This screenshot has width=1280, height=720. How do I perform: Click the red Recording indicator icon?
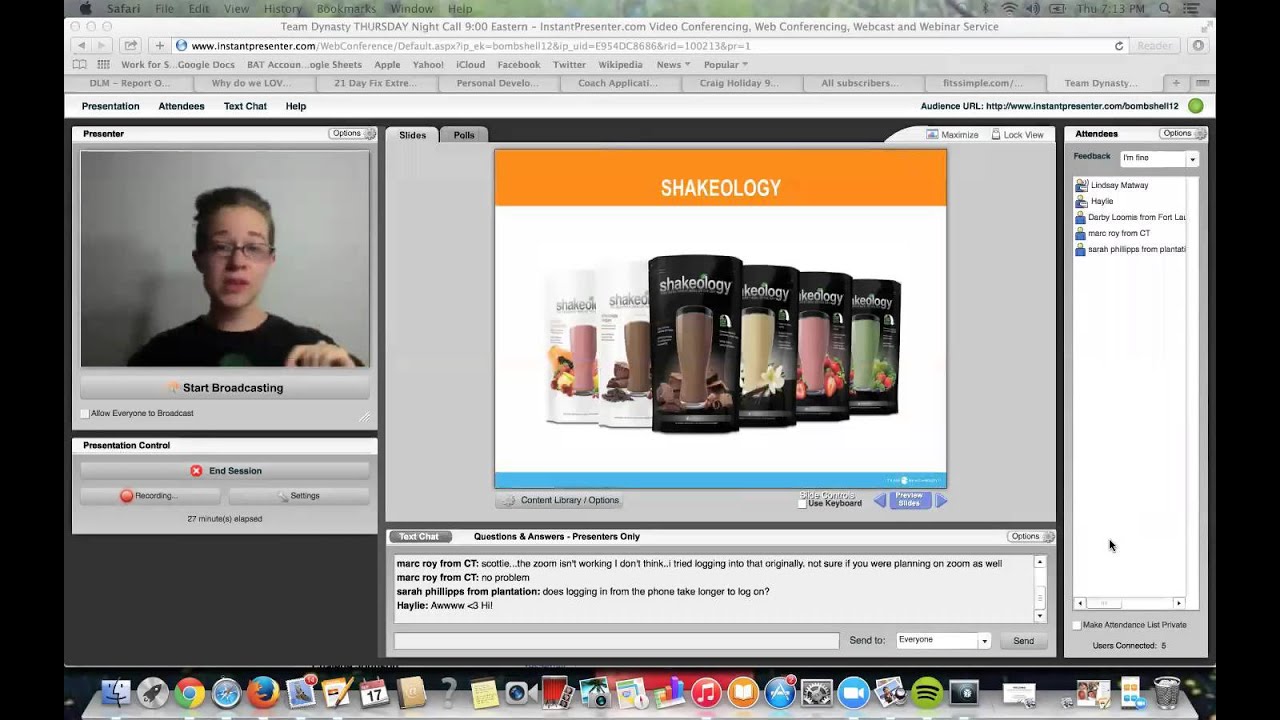(x=127, y=496)
